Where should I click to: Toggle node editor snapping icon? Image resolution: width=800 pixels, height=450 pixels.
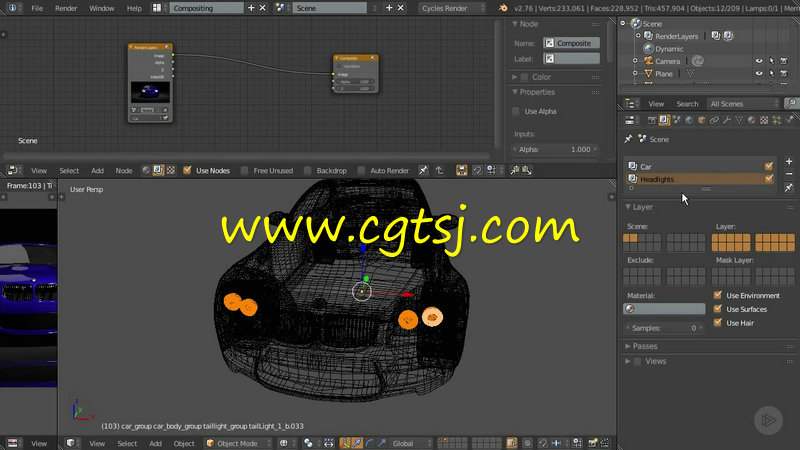(477, 170)
